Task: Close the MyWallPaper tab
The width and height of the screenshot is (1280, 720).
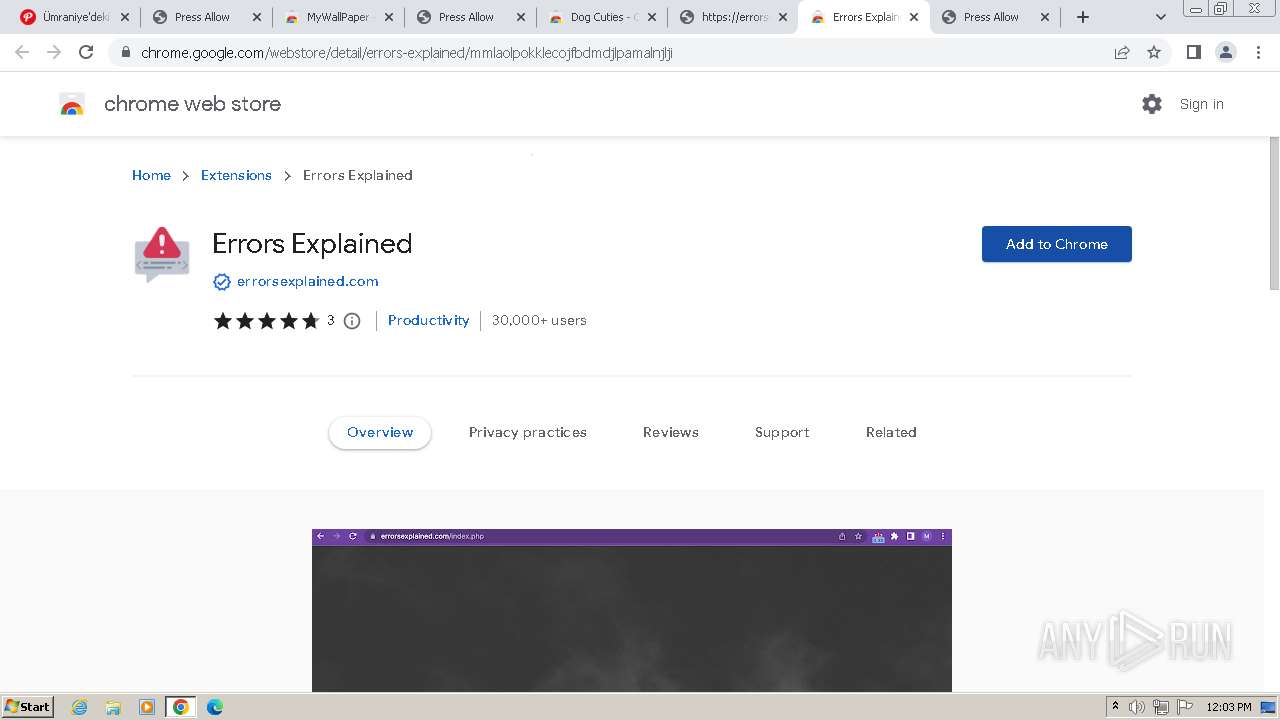Action: point(389,17)
